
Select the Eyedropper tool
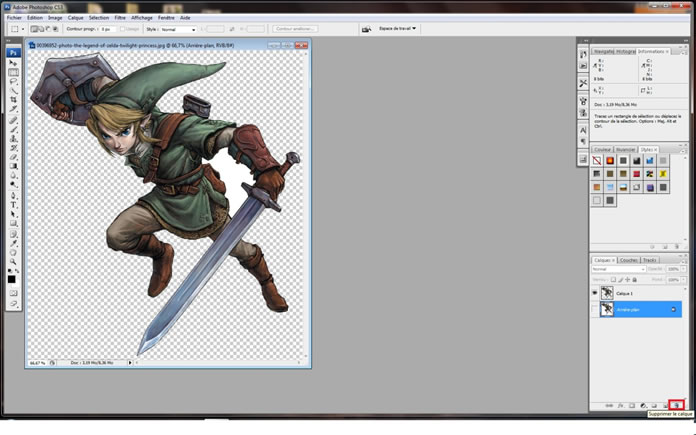[13, 243]
